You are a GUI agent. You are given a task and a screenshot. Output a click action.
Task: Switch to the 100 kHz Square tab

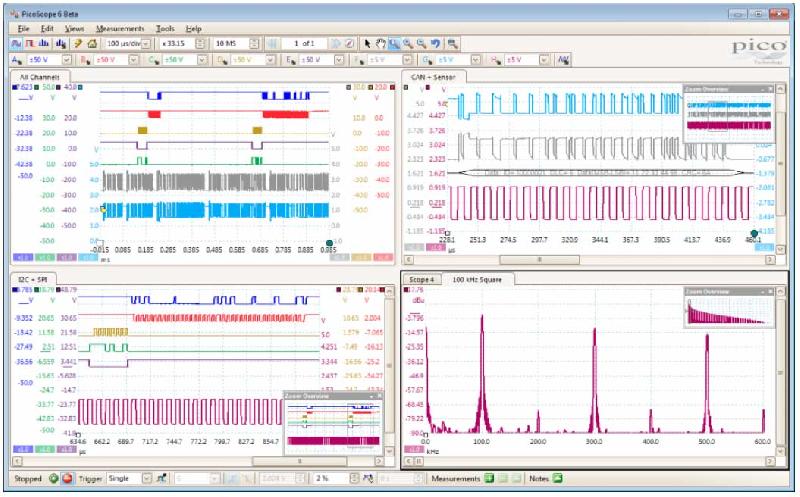click(476, 279)
